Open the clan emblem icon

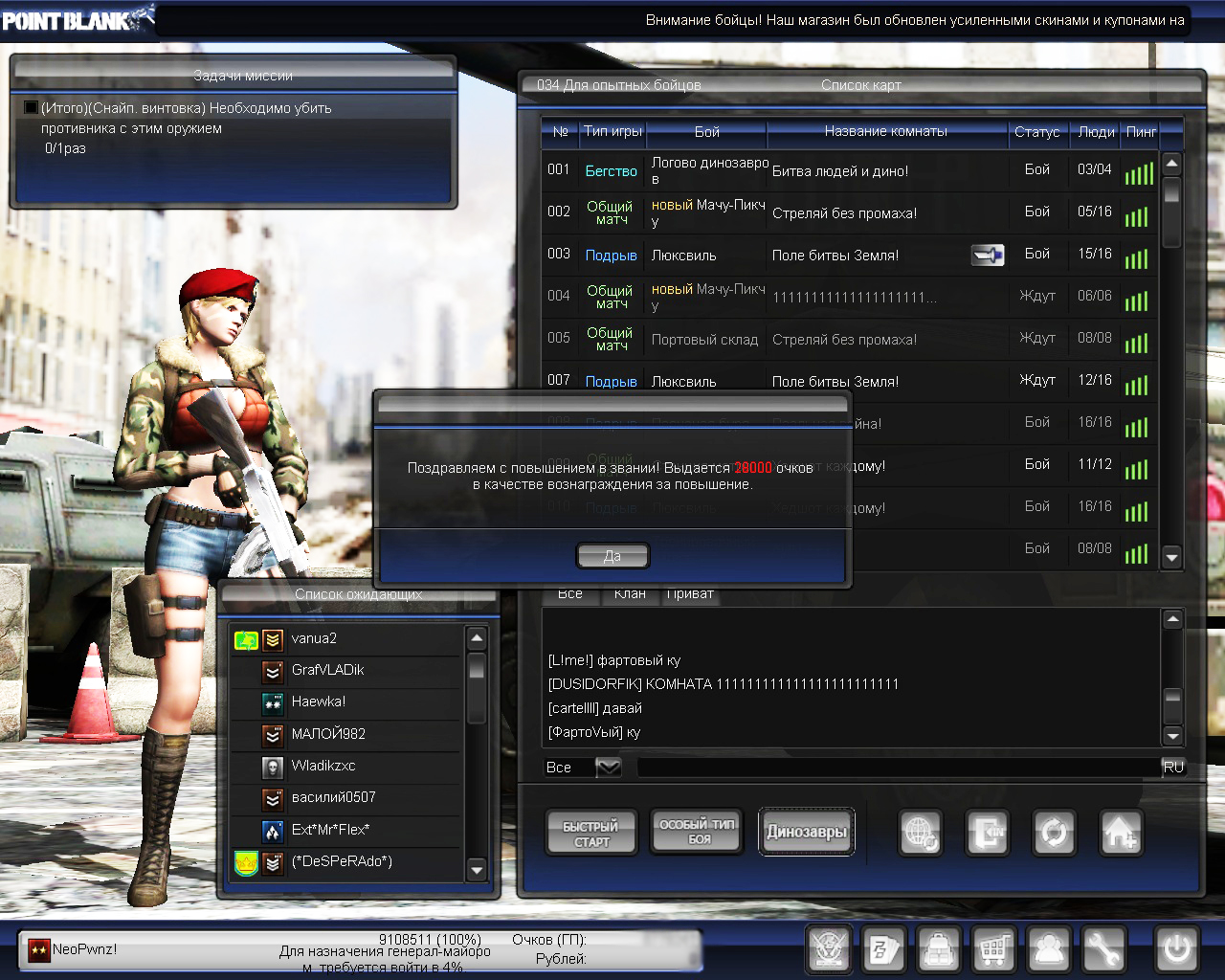(828, 948)
